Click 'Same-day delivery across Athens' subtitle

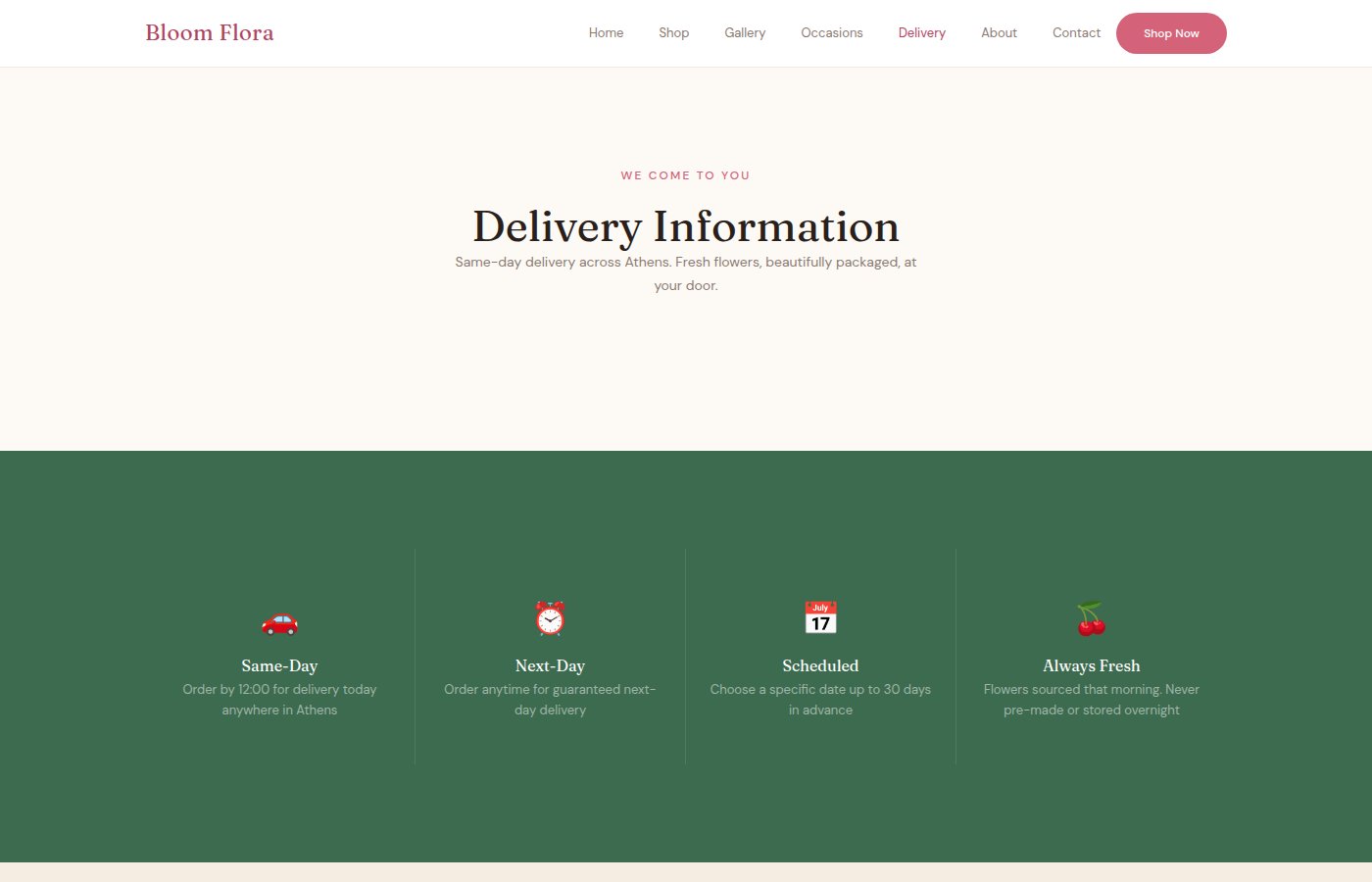pos(686,273)
